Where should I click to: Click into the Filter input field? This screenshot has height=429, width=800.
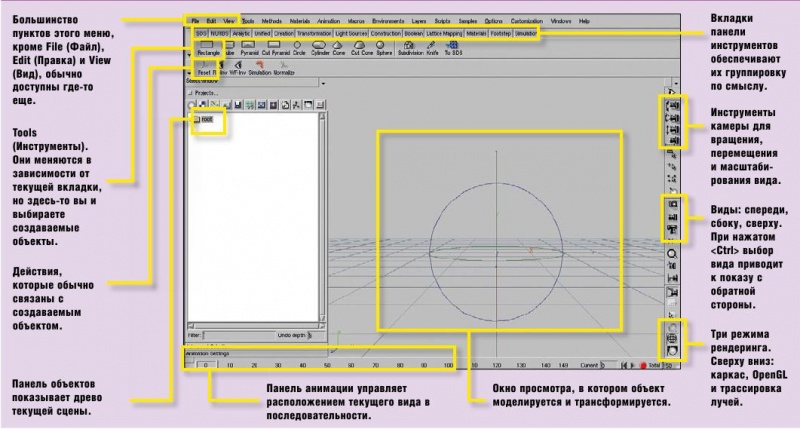click(x=238, y=336)
